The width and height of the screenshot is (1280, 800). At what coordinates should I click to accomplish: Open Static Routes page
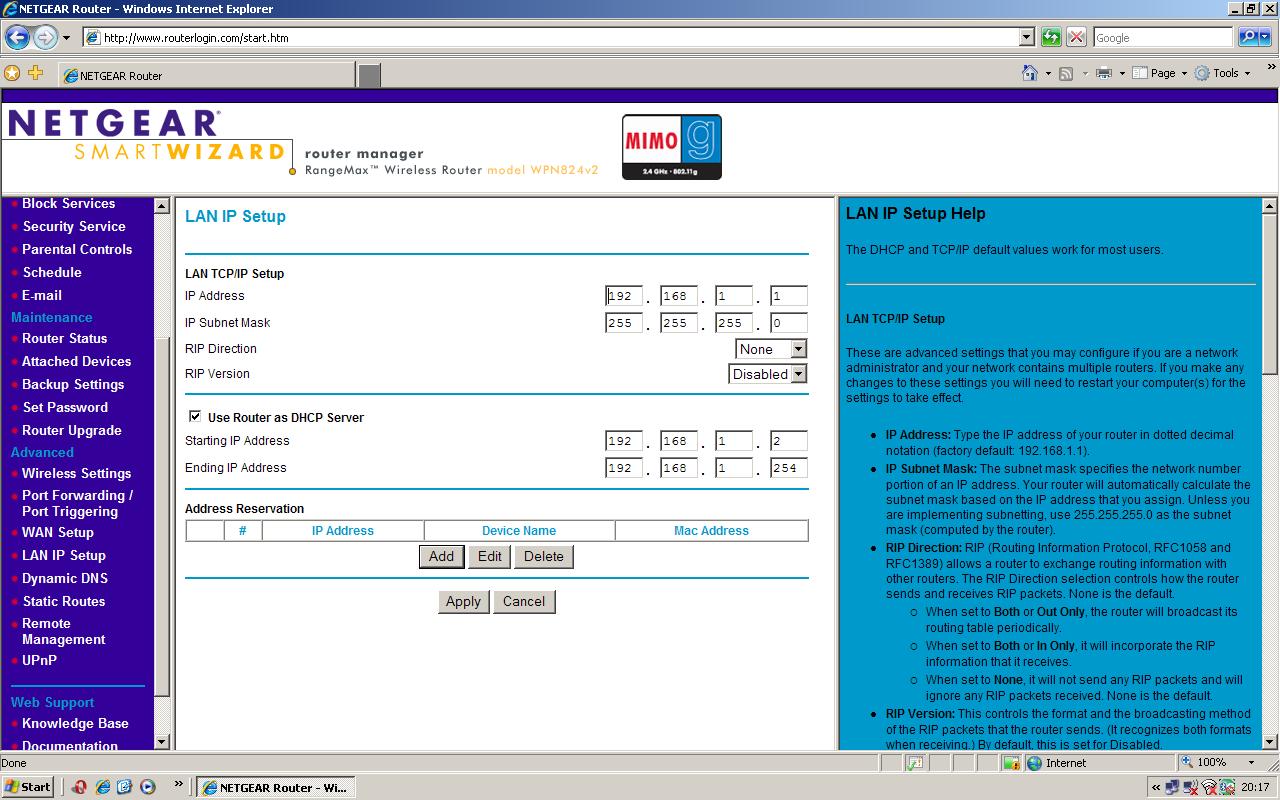point(64,601)
